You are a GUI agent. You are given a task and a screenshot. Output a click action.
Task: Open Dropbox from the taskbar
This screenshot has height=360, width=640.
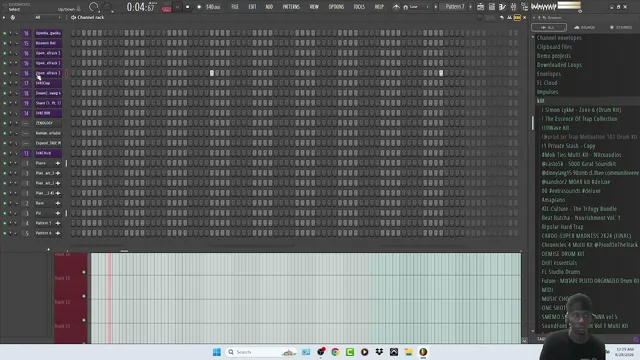(379, 352)
